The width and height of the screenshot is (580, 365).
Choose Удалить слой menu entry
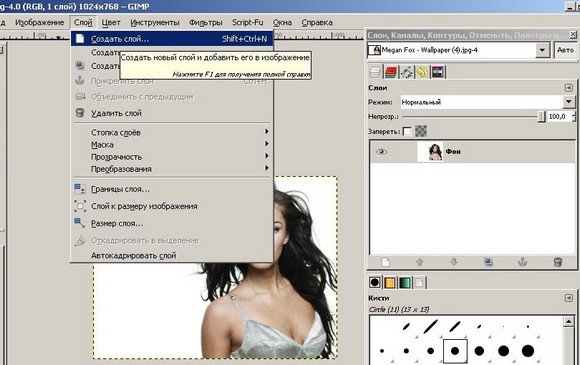172,113
